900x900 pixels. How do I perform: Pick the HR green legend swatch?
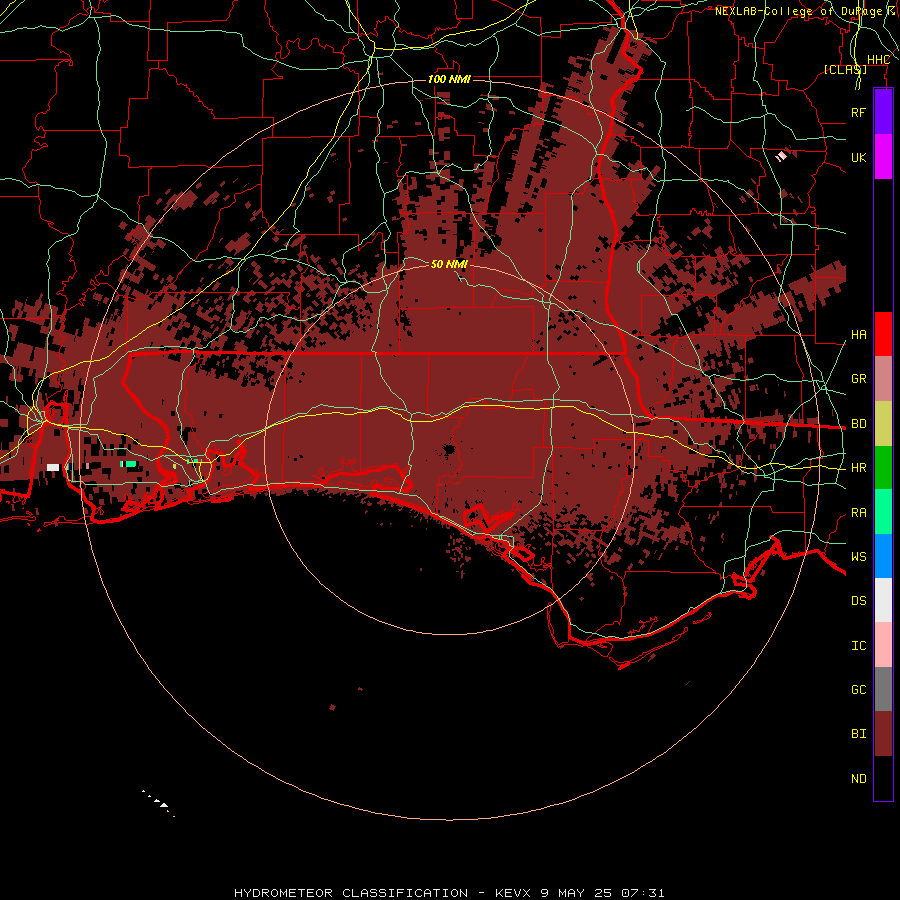(883, 467)
